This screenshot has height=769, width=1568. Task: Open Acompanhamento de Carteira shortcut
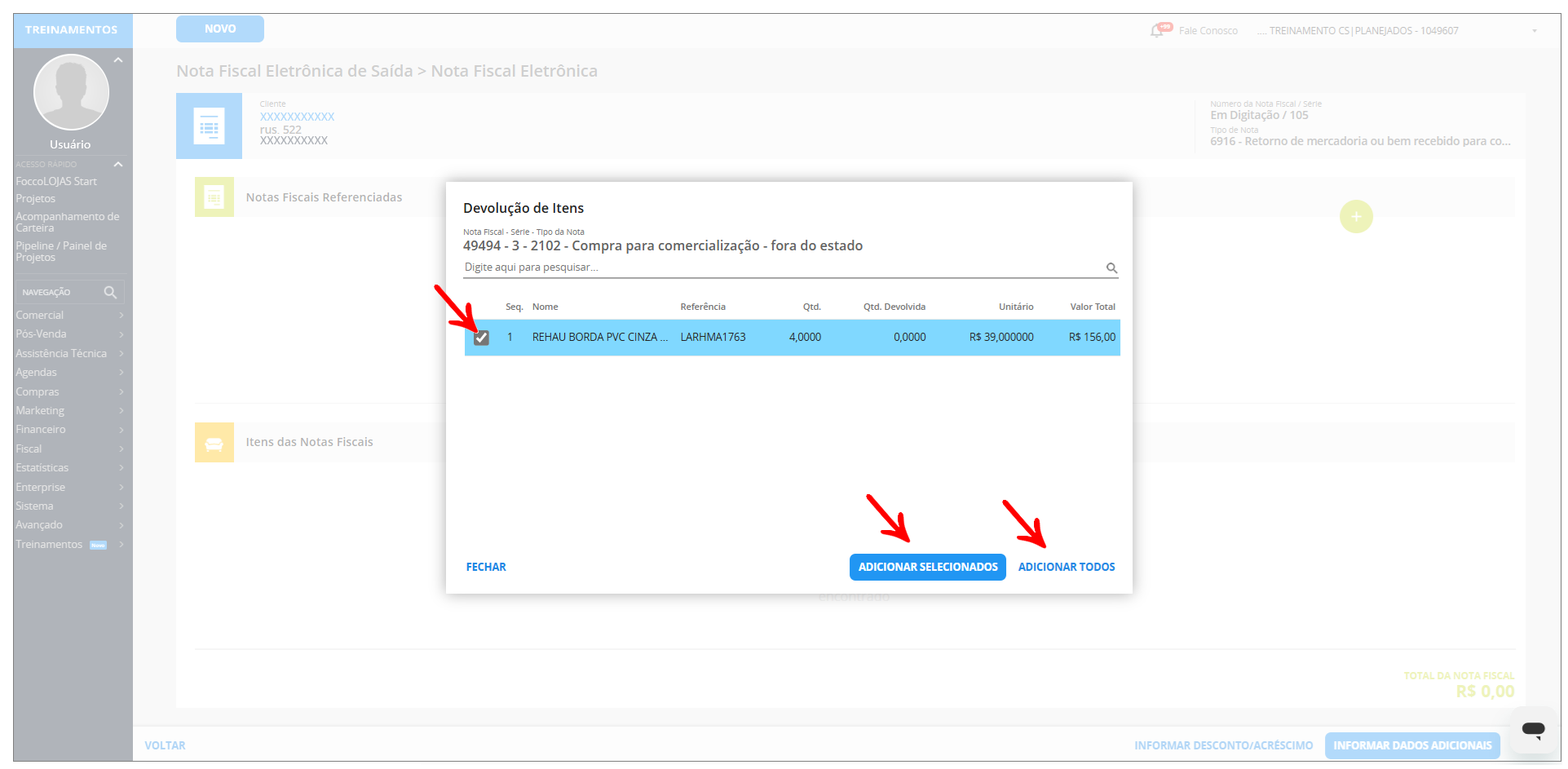[68, 223]
